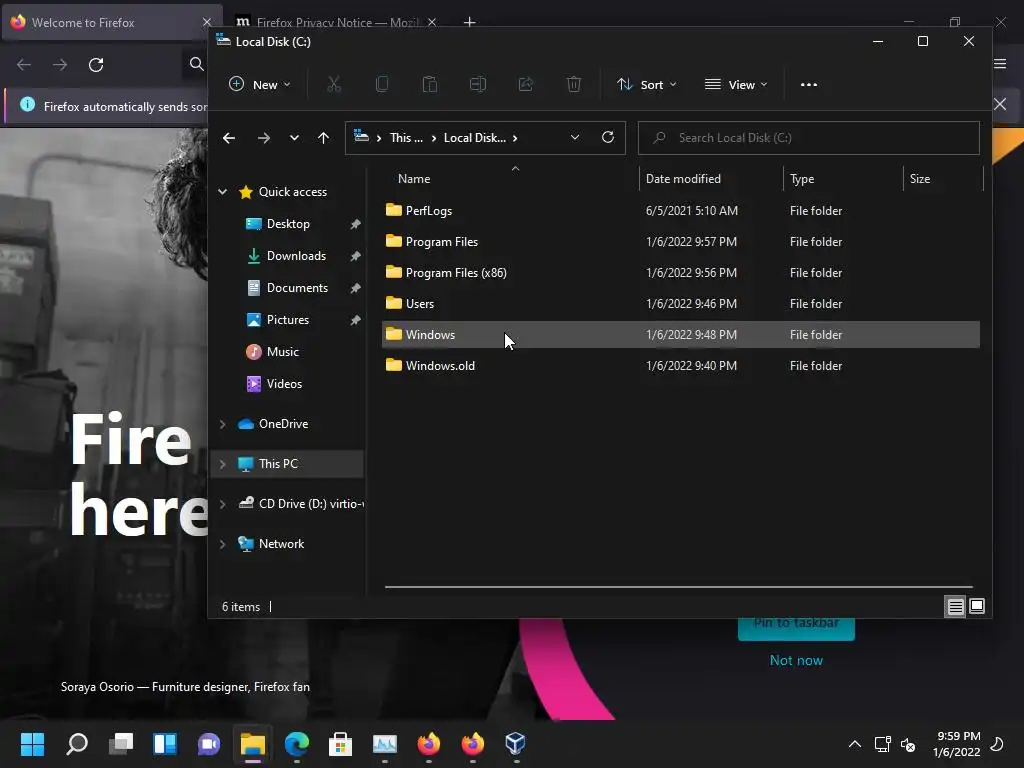Screen dimensions: 1024x768
Task: Expand the This PC tree node
Action: (x=223, y=464)
